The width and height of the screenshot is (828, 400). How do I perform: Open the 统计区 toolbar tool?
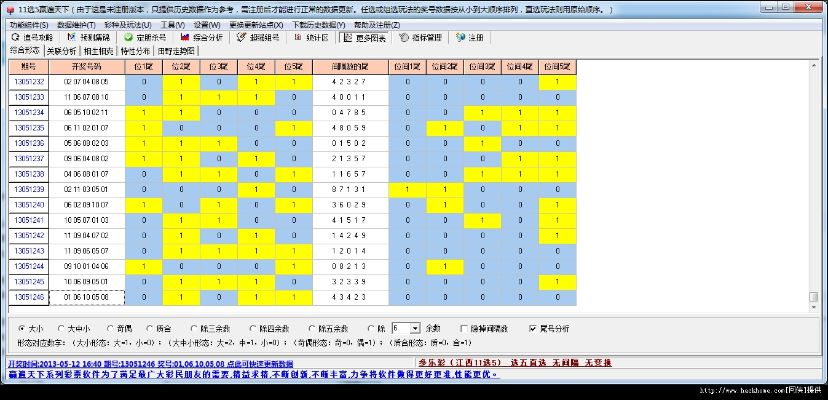(312, 38)
